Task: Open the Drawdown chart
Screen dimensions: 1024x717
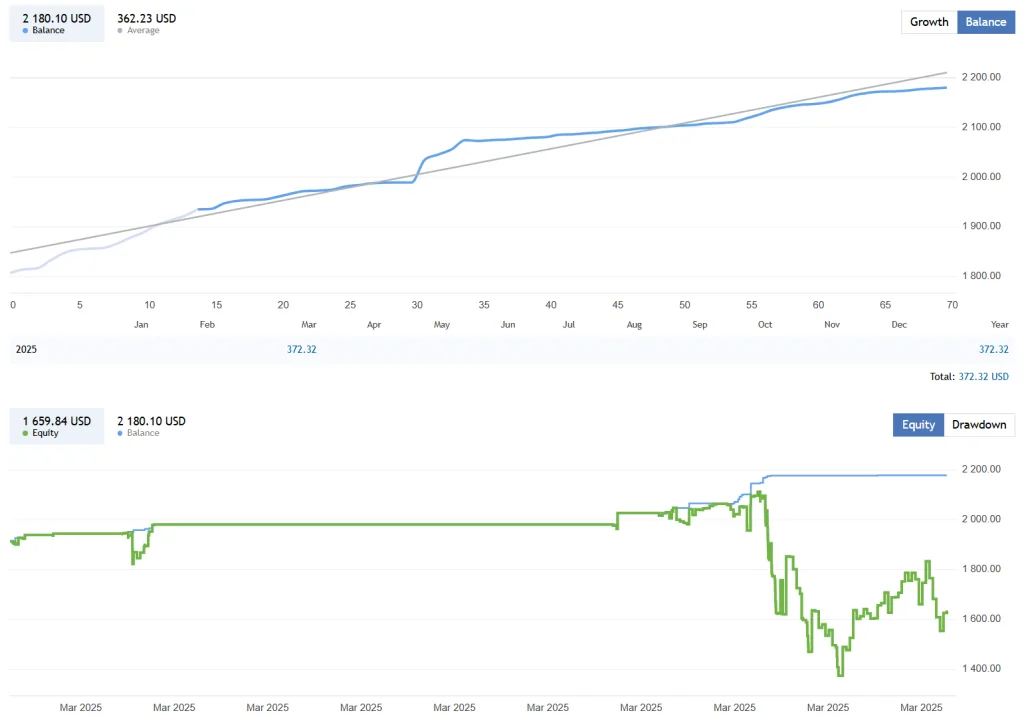Action: pyautogui.click(x=979, y=424)
